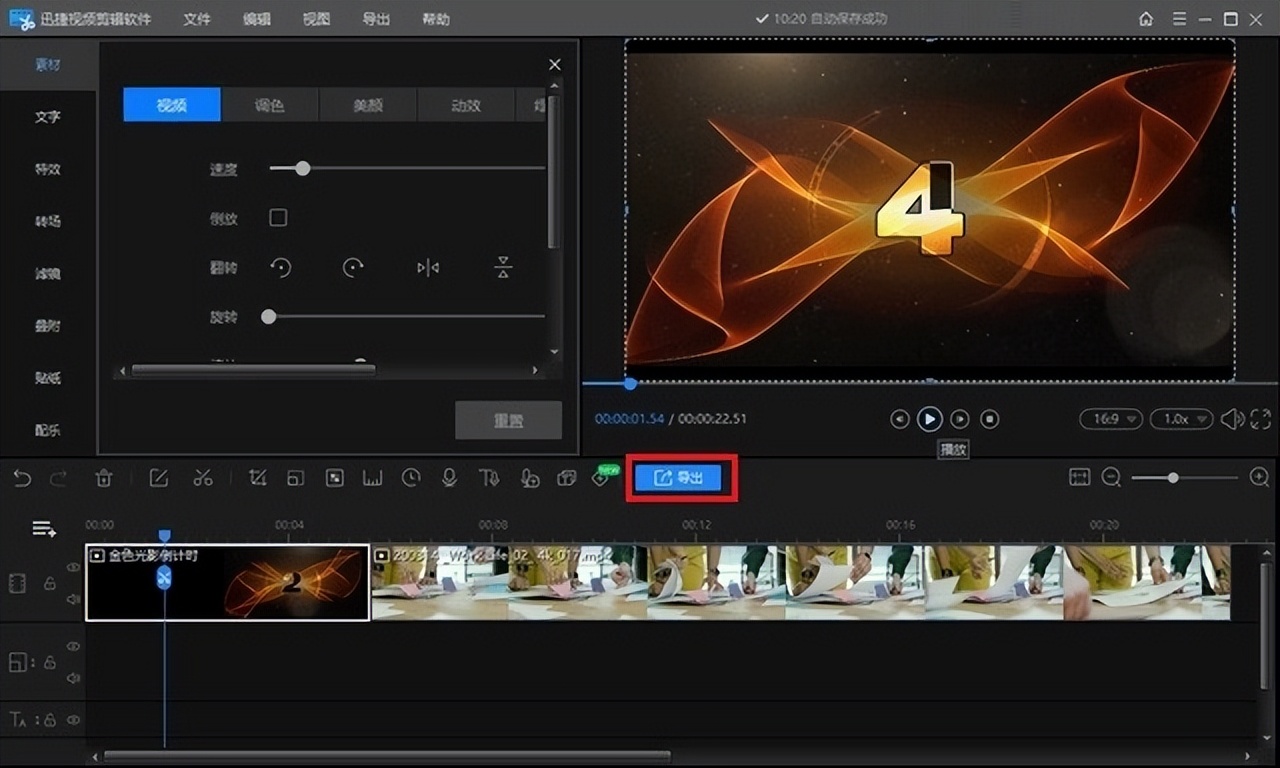Enable the 倒放 reverse playback checkbox
This screenshot has height=768, width=1280.
pos(278,217)
